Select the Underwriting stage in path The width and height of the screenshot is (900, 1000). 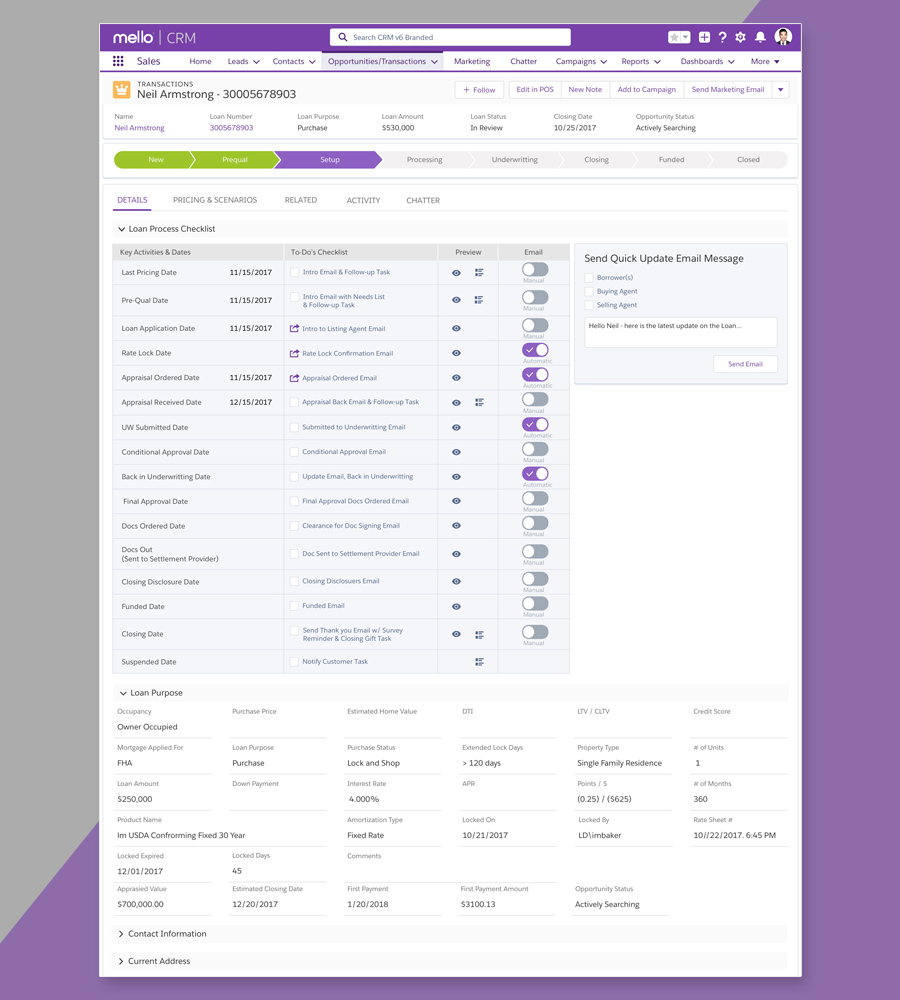[x=514, y=160]
